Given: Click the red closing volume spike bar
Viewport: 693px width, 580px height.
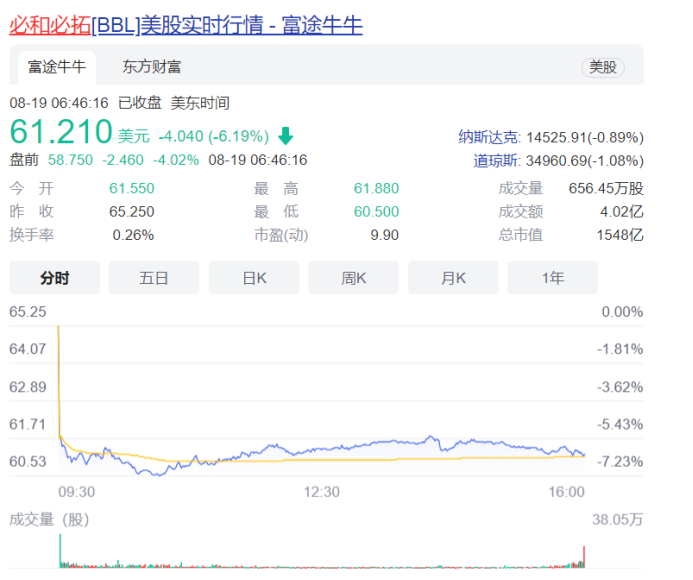Looking at the screenshot, I should tap(583, 556).
